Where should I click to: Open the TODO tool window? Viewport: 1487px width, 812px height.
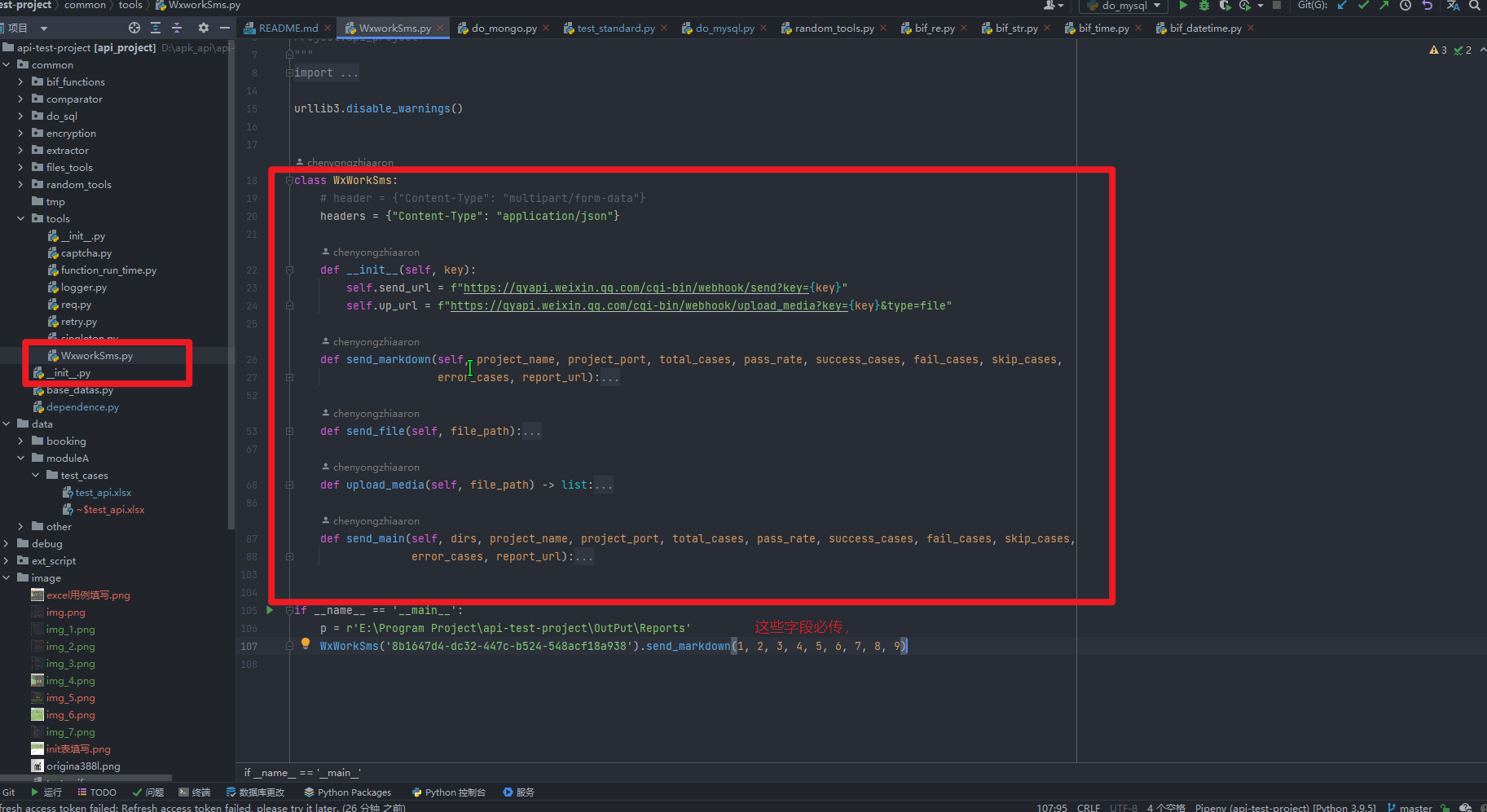point(97,792)
